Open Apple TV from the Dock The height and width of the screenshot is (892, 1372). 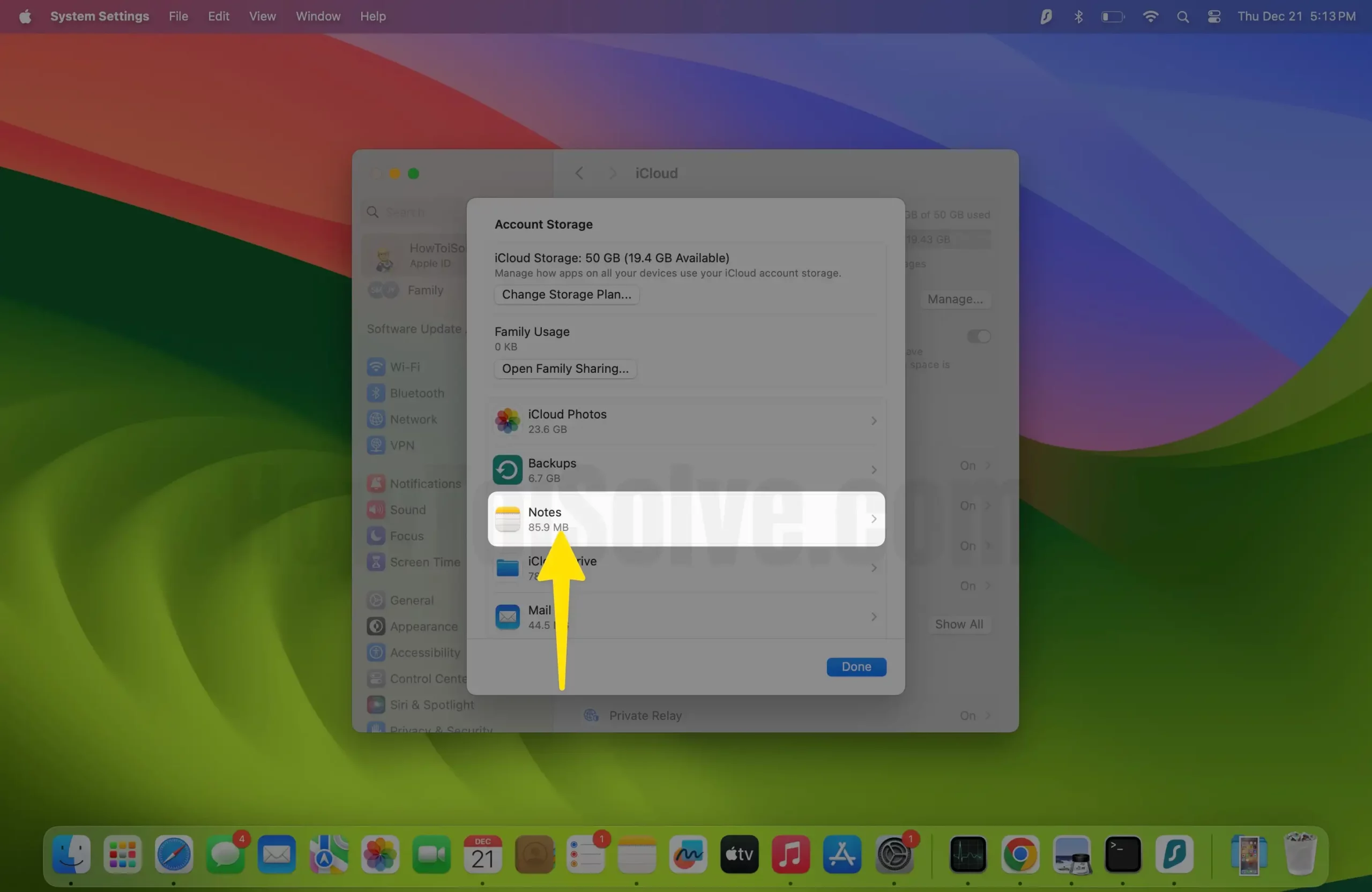(x=739, y=853)
